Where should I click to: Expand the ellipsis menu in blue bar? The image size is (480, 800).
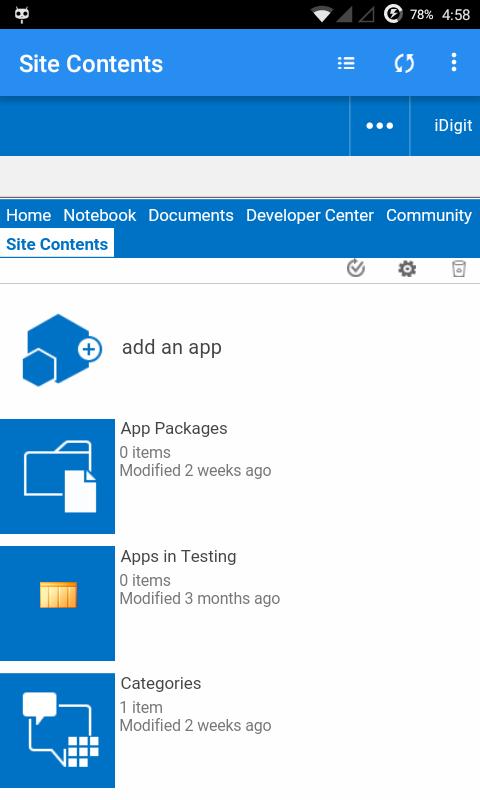tap(380, 126)
